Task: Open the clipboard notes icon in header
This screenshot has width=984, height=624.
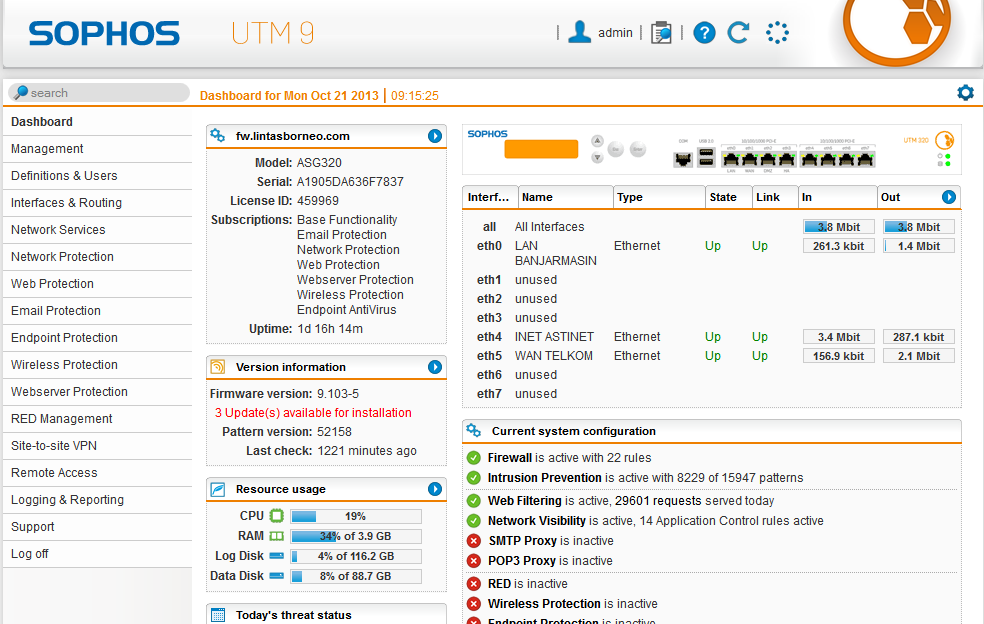Action: click(x=661, y=33)
